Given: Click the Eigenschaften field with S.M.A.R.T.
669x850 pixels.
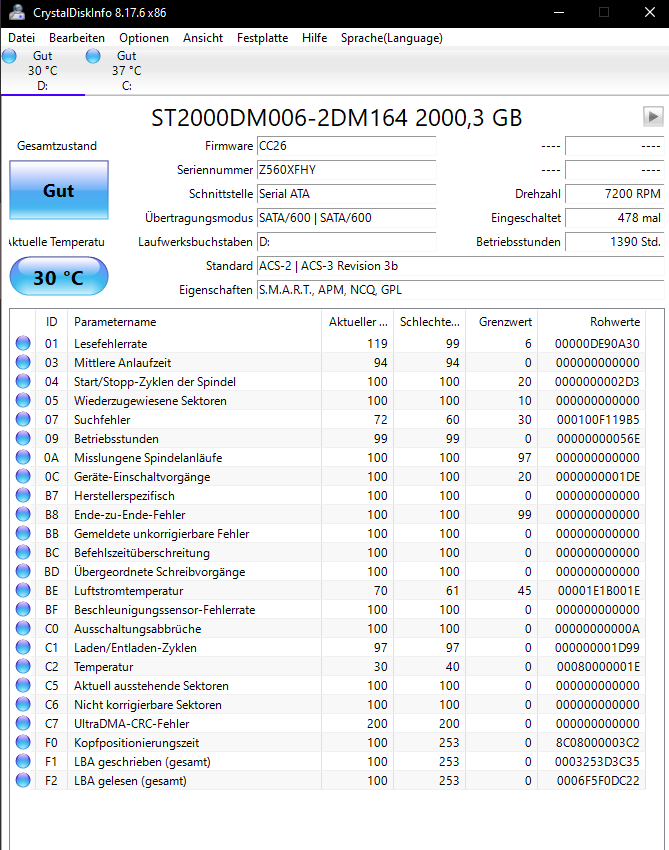Looking at the screenshot, I should [x=460, y=289].
